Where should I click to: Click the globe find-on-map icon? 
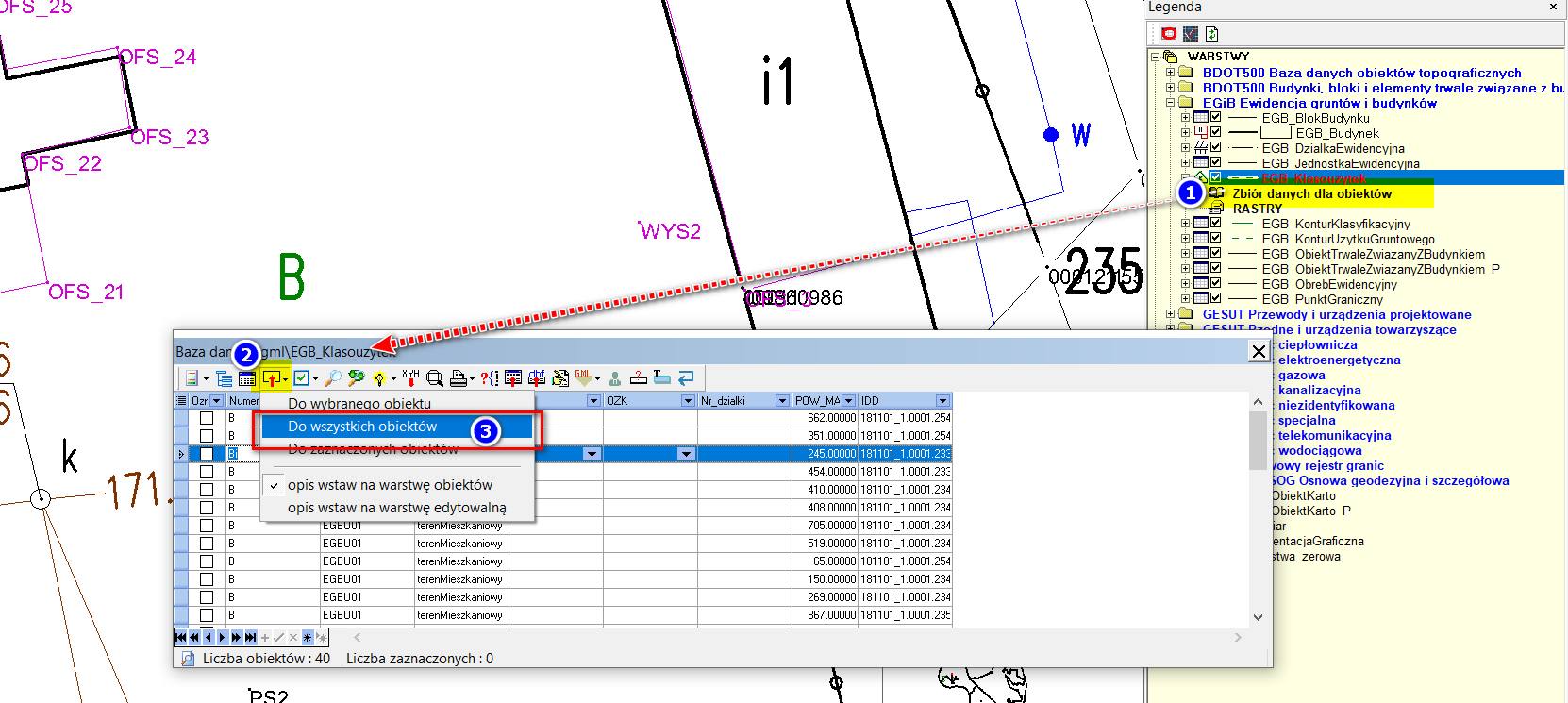tap(356, 378)
